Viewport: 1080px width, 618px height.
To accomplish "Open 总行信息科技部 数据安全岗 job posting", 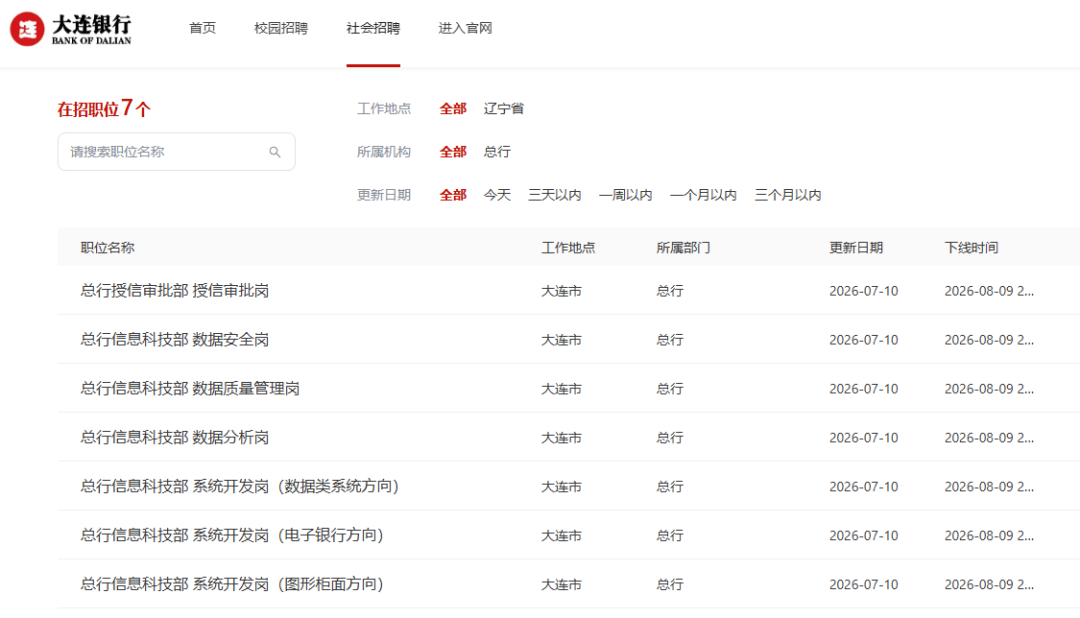I will click(174, 340).
